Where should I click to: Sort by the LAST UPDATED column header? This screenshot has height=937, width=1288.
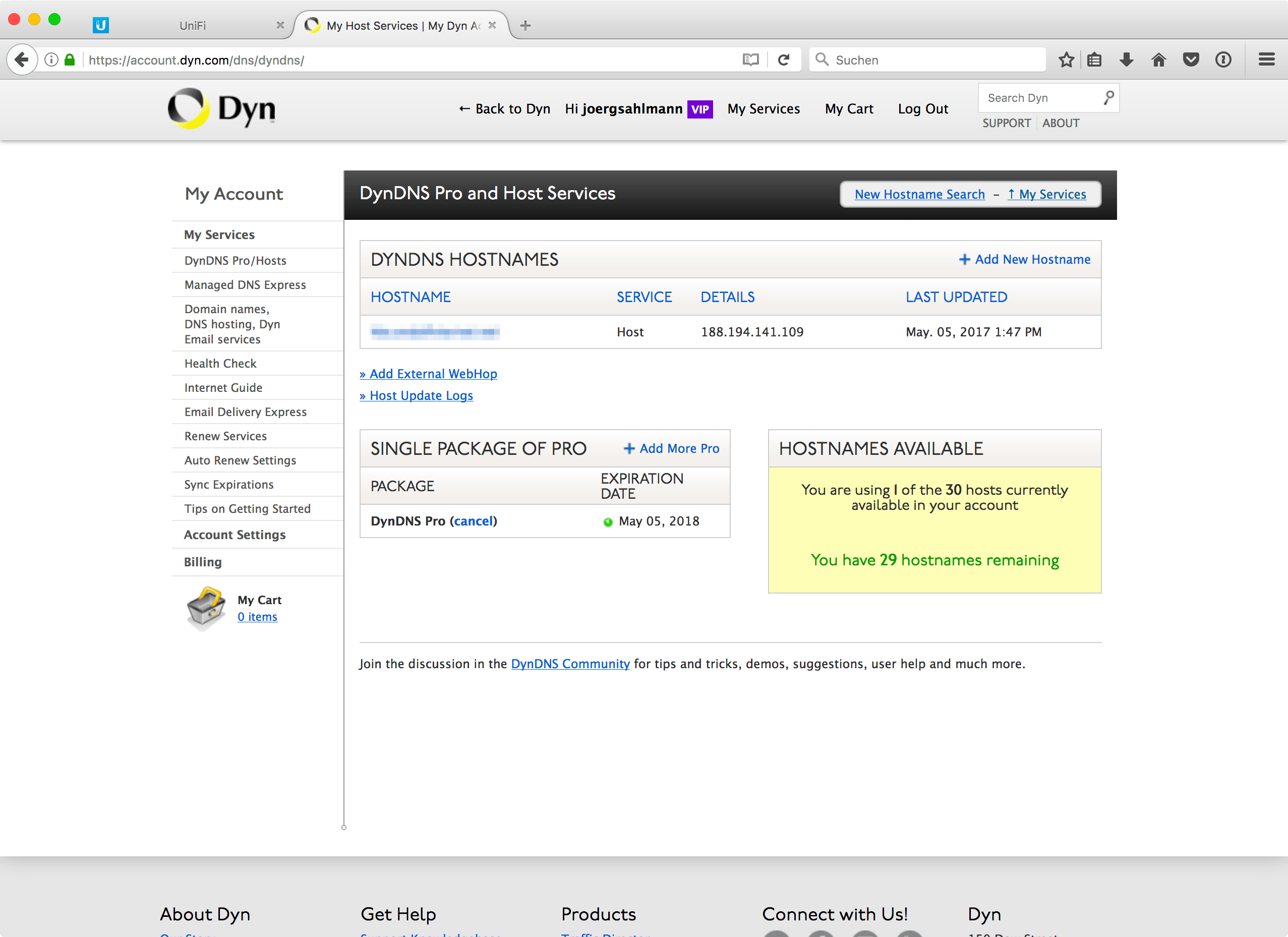(956, 297)
